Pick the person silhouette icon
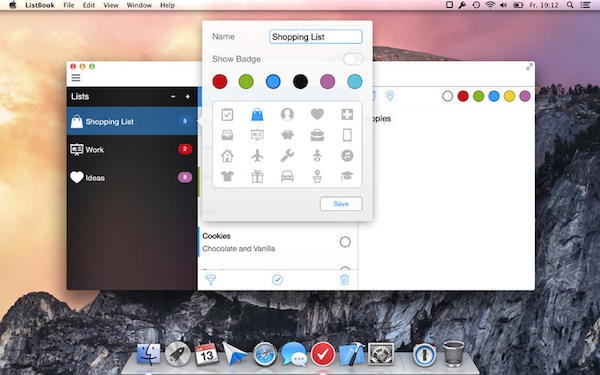The height and width of the screenshot is (375, 600). pyautogui.click(x=287, y=114)
